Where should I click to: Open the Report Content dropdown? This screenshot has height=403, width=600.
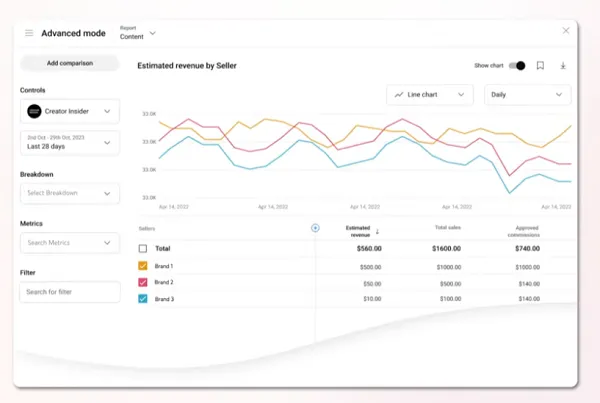point(138,33)
